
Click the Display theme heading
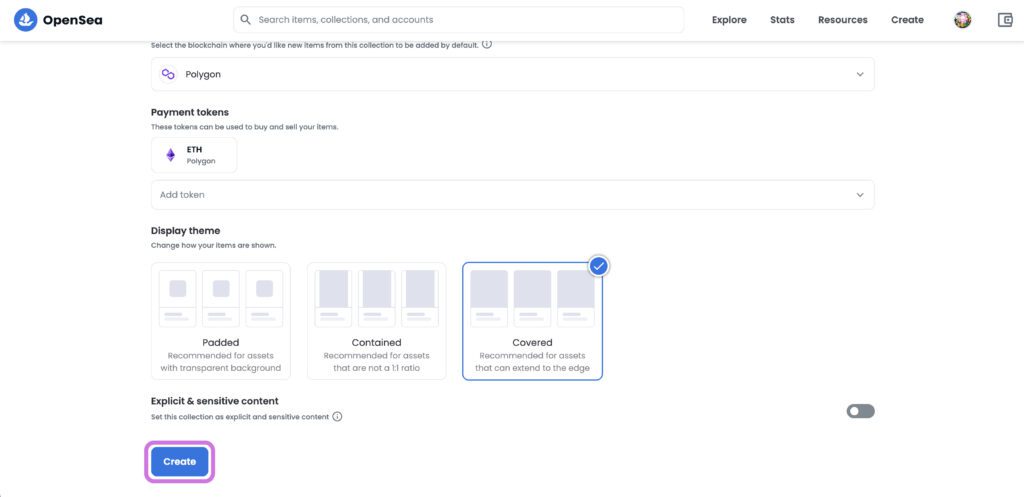coord(185,231)
